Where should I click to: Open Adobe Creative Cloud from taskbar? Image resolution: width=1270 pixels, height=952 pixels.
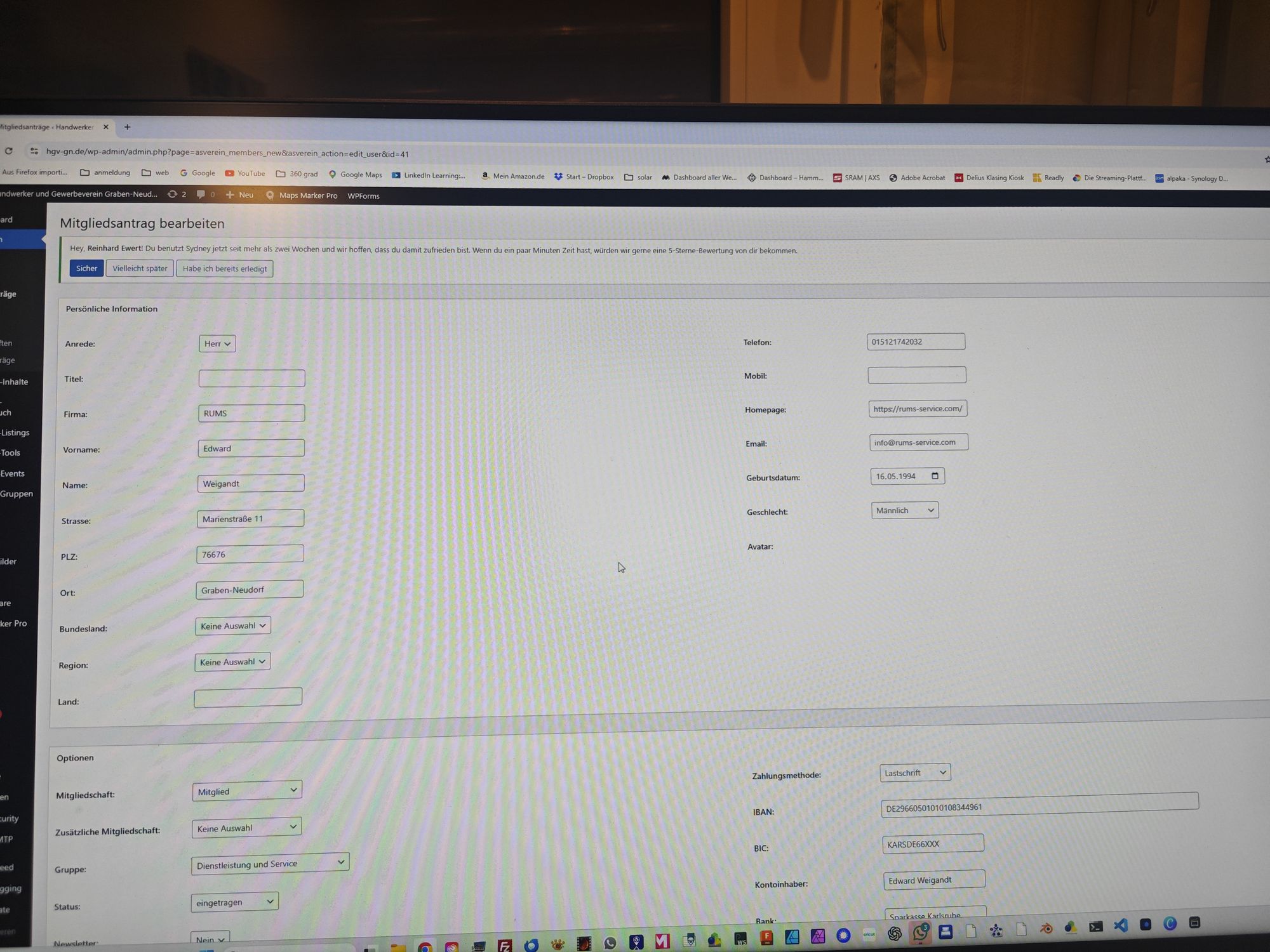coord(451,947)
